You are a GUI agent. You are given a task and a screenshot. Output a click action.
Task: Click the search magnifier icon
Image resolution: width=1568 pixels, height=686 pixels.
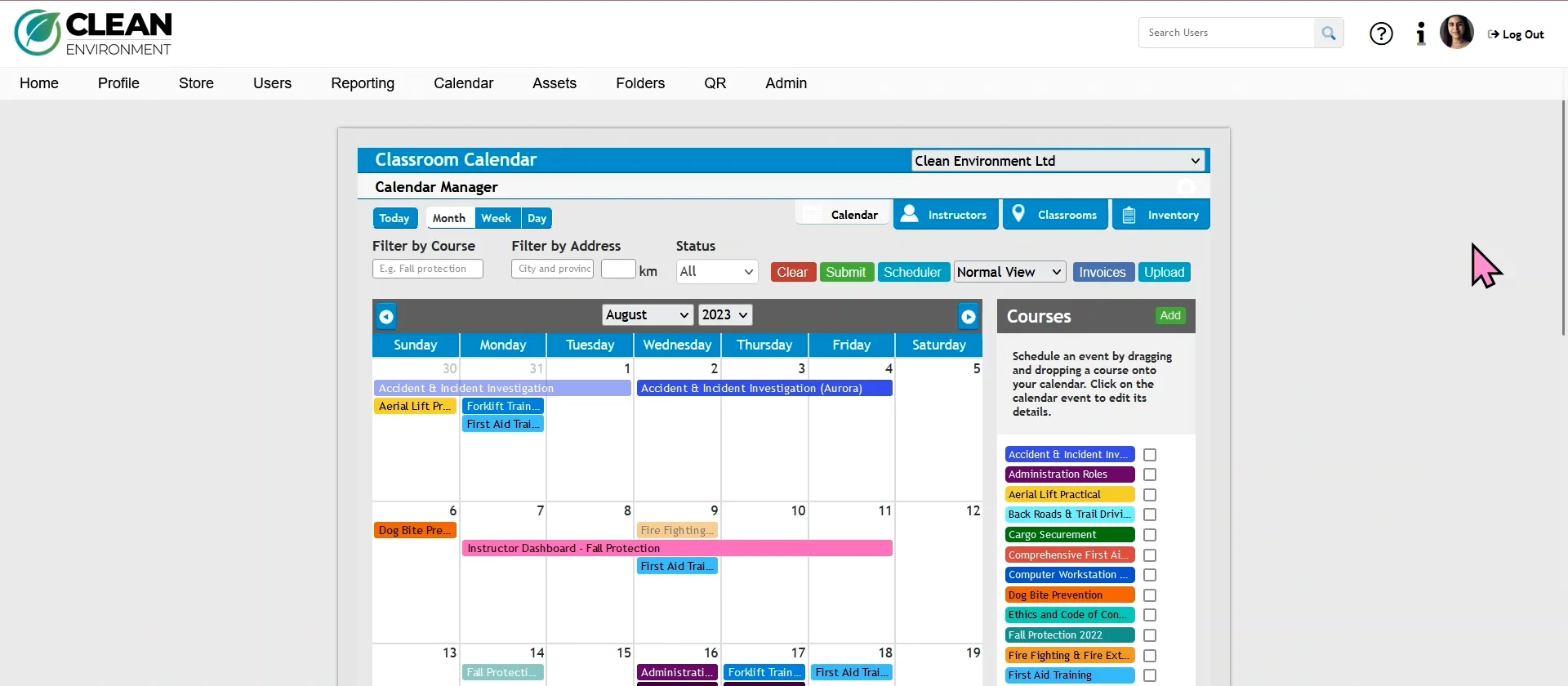(1329, 33)
